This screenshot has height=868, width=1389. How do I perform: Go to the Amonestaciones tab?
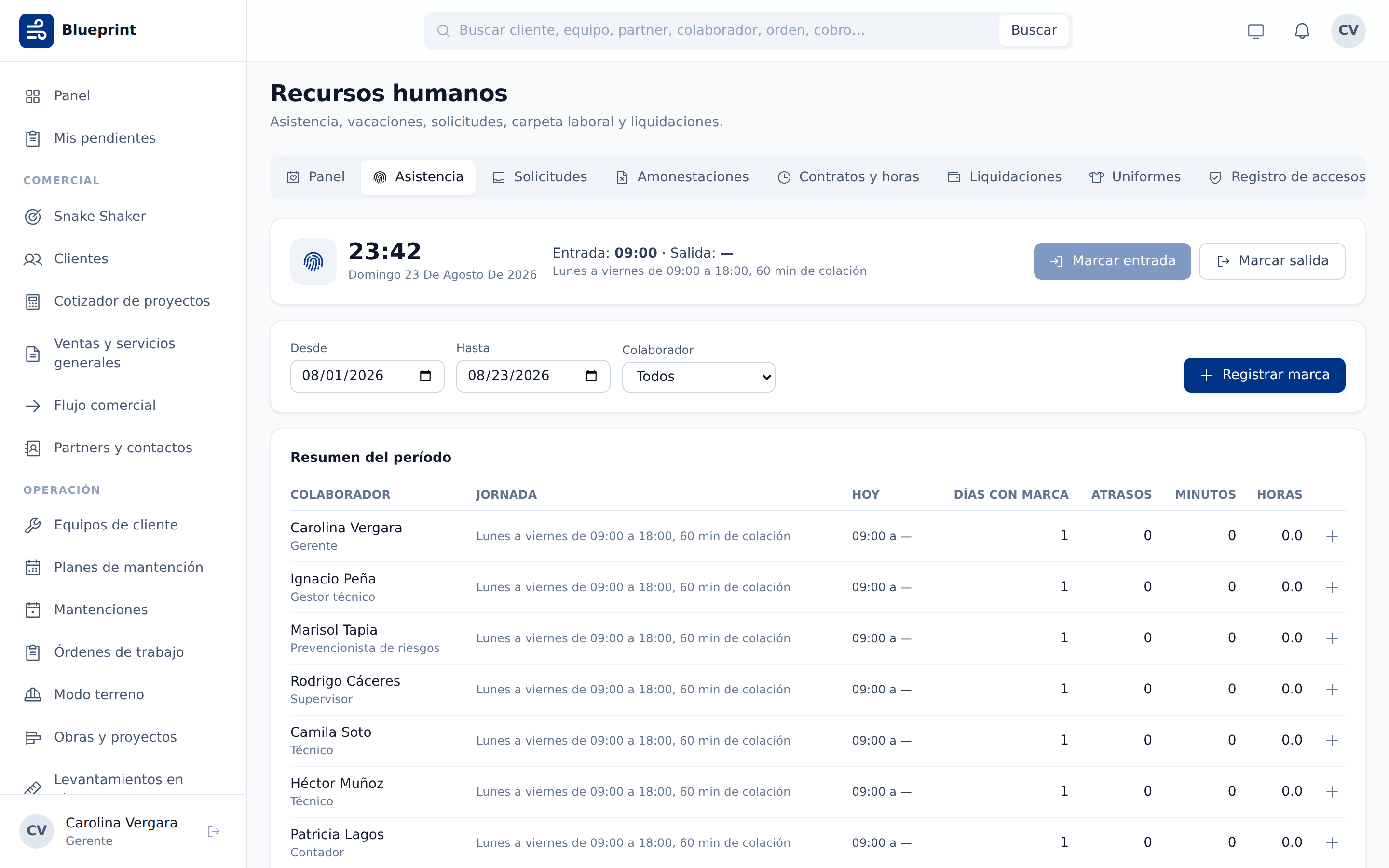tap(682, 177)
